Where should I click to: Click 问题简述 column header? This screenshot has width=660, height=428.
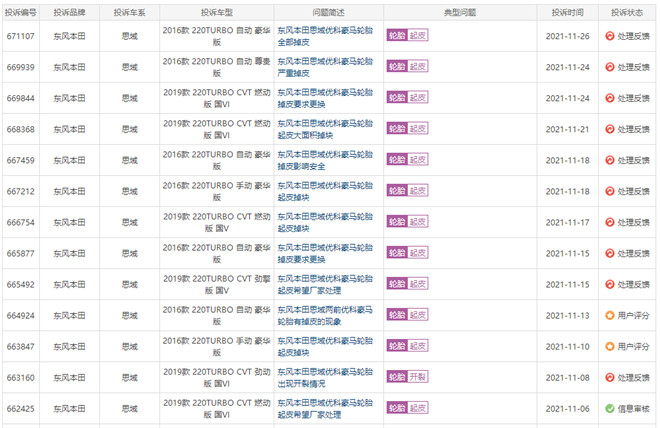click(x=328, y=13)
